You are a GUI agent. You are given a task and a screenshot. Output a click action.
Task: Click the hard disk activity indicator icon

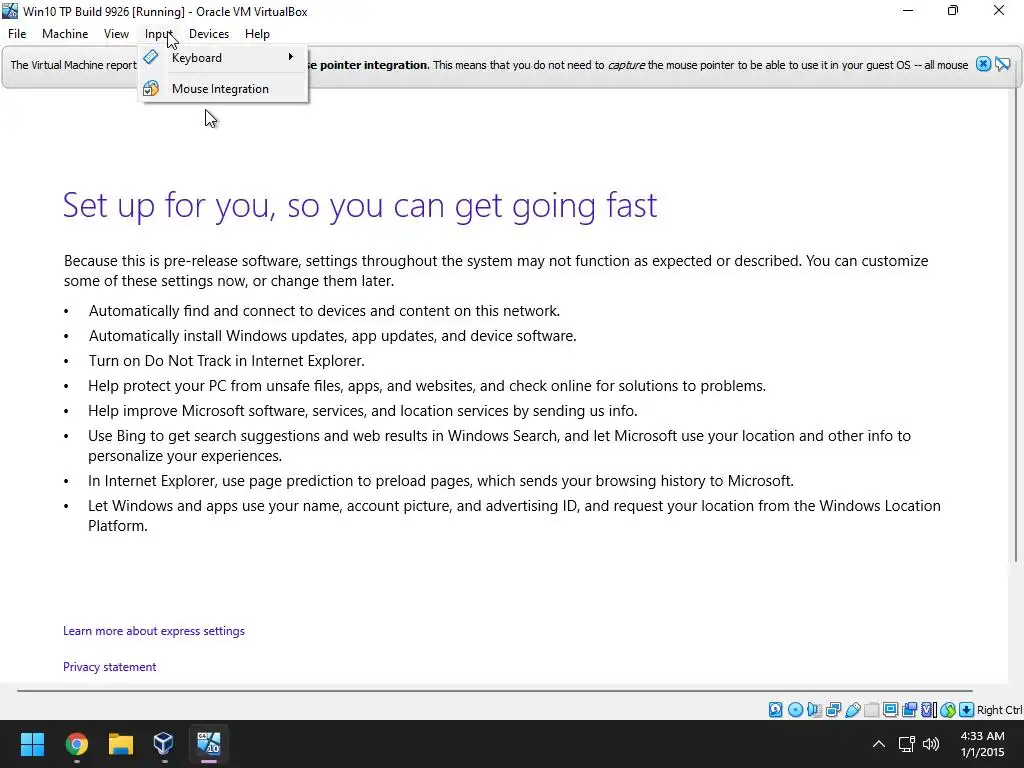775,710
